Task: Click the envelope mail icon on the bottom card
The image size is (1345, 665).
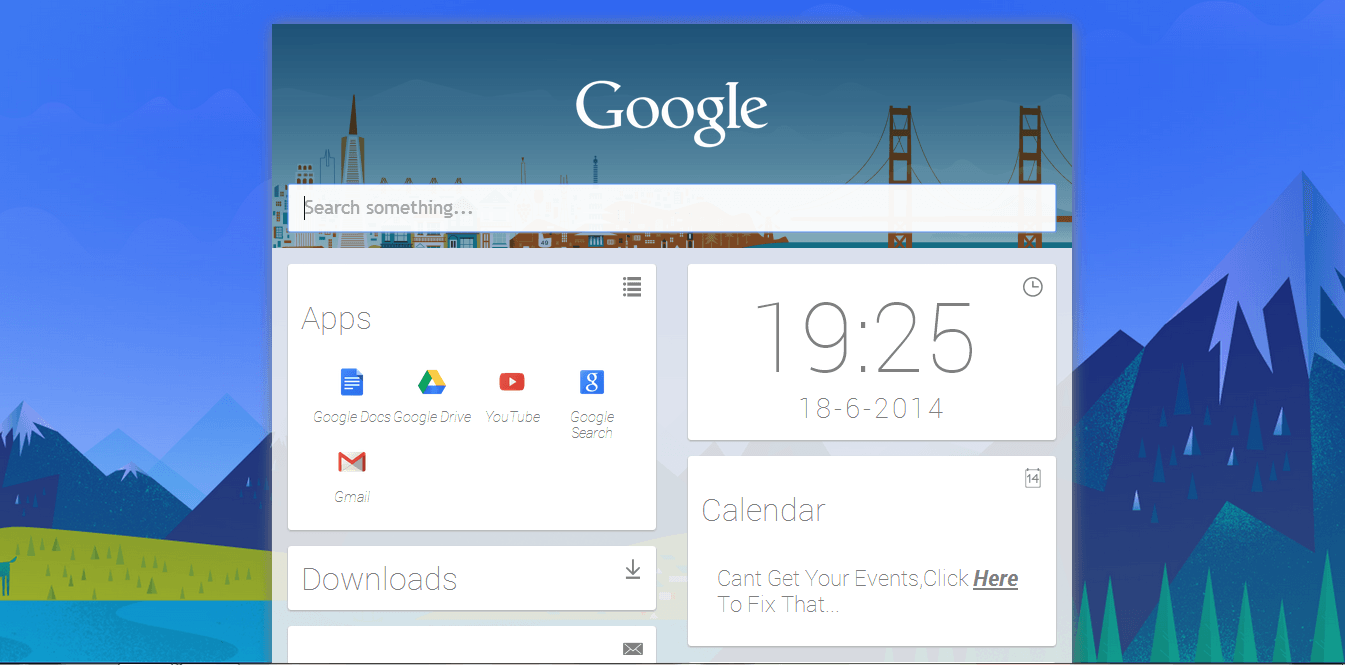Action: (632, 649)
